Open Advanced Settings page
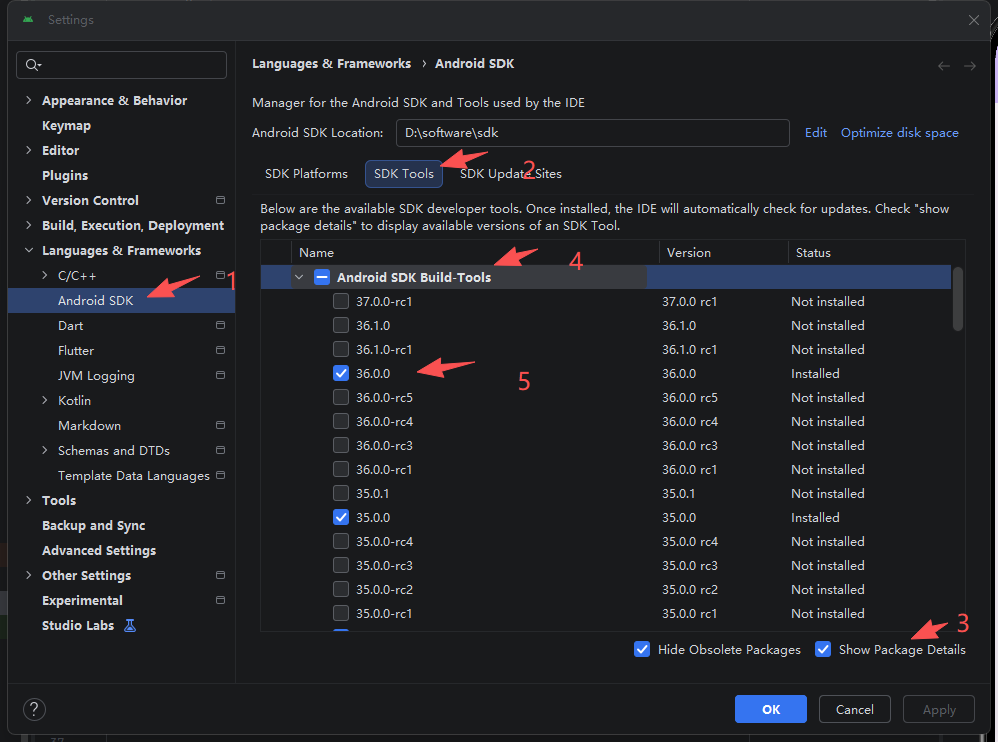This screenshot has width=998, height=742. pos(99,550)
